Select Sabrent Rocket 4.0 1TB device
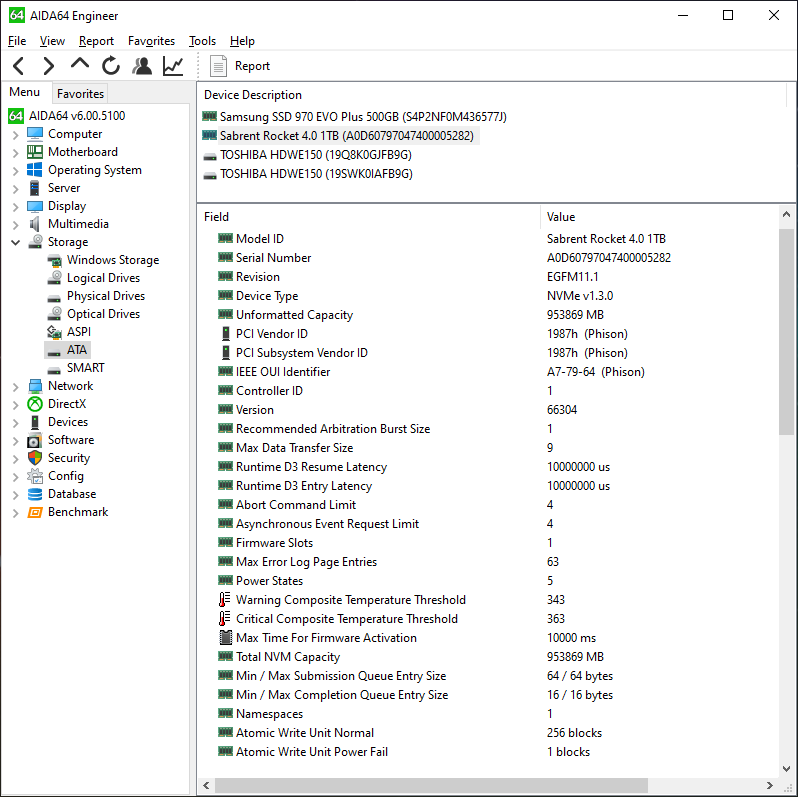This screenshot has width=798, height=797. 347,136
